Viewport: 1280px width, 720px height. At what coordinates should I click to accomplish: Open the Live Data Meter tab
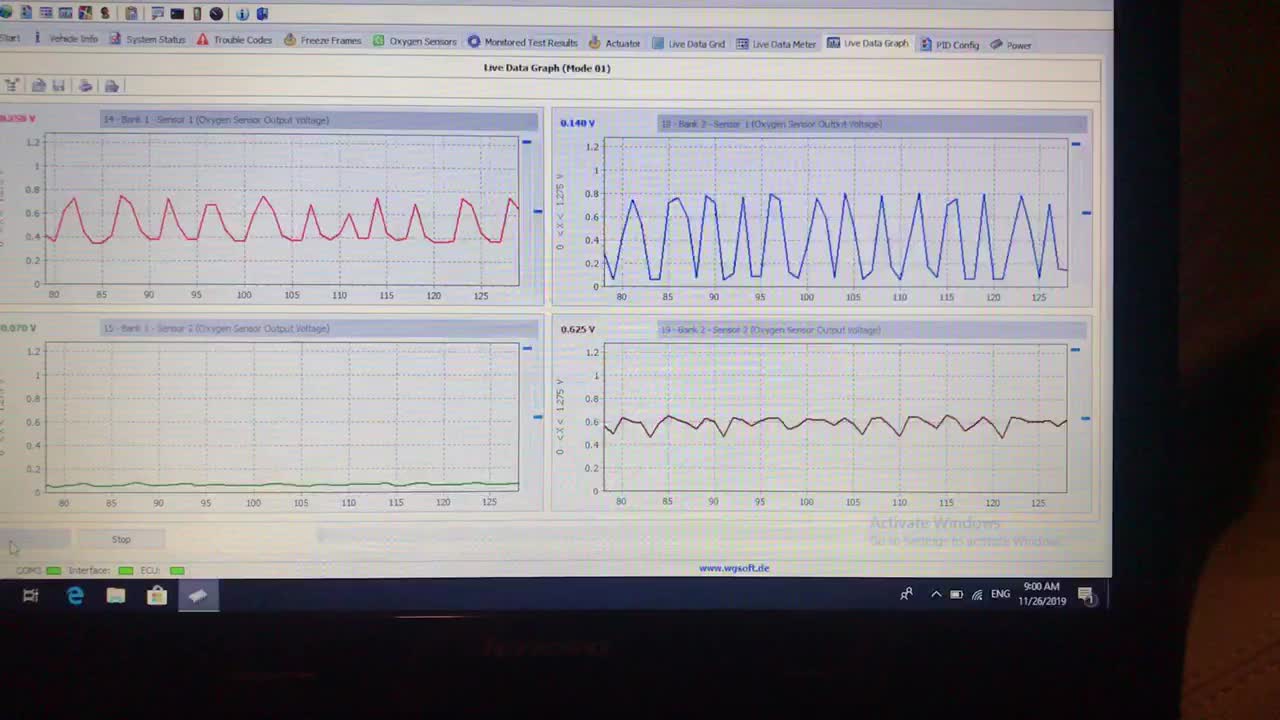pos(776,44)
